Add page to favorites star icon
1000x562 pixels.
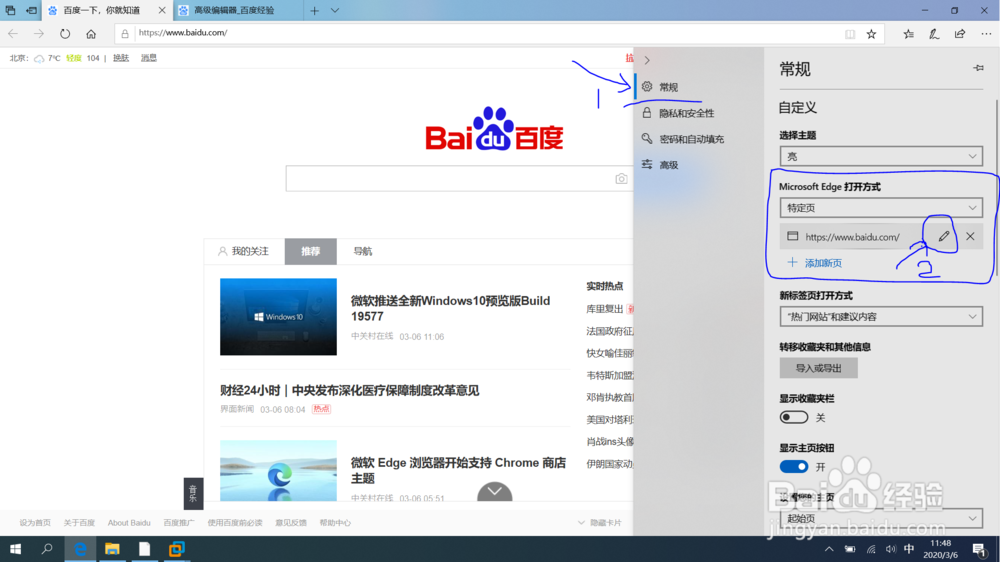click(x=871, y=34)
